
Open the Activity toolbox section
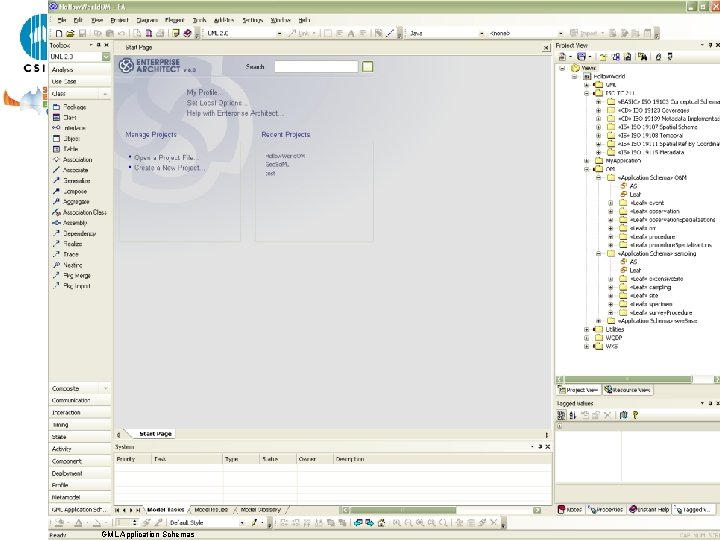click(x=80, y=449)
